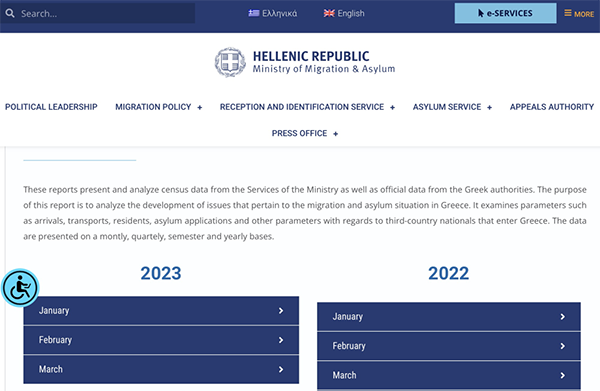Click the Hellenic Republic emblem logo
600x391 pixels.
tap(230, 62)
